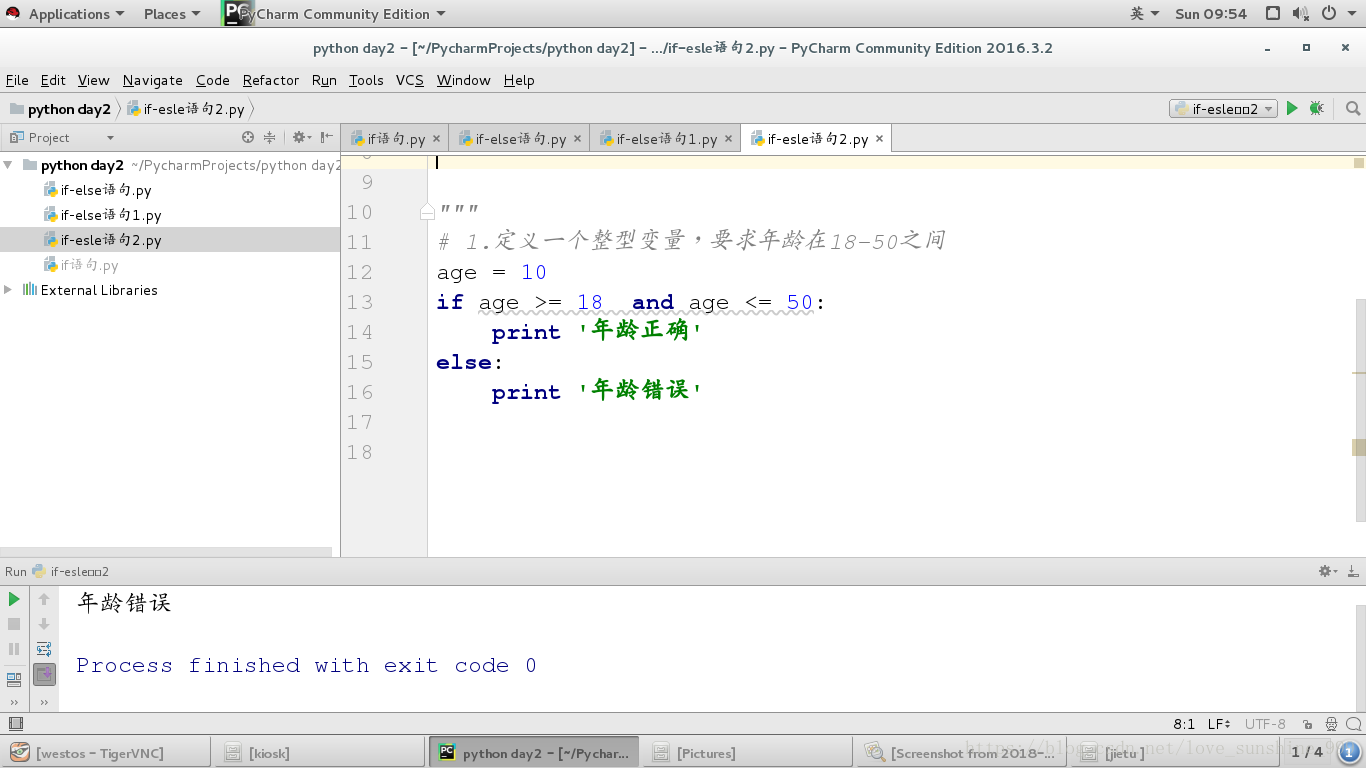Open the input method 英 indicator
Viewport: 1366px width, 768px height.
[1145, 14]
